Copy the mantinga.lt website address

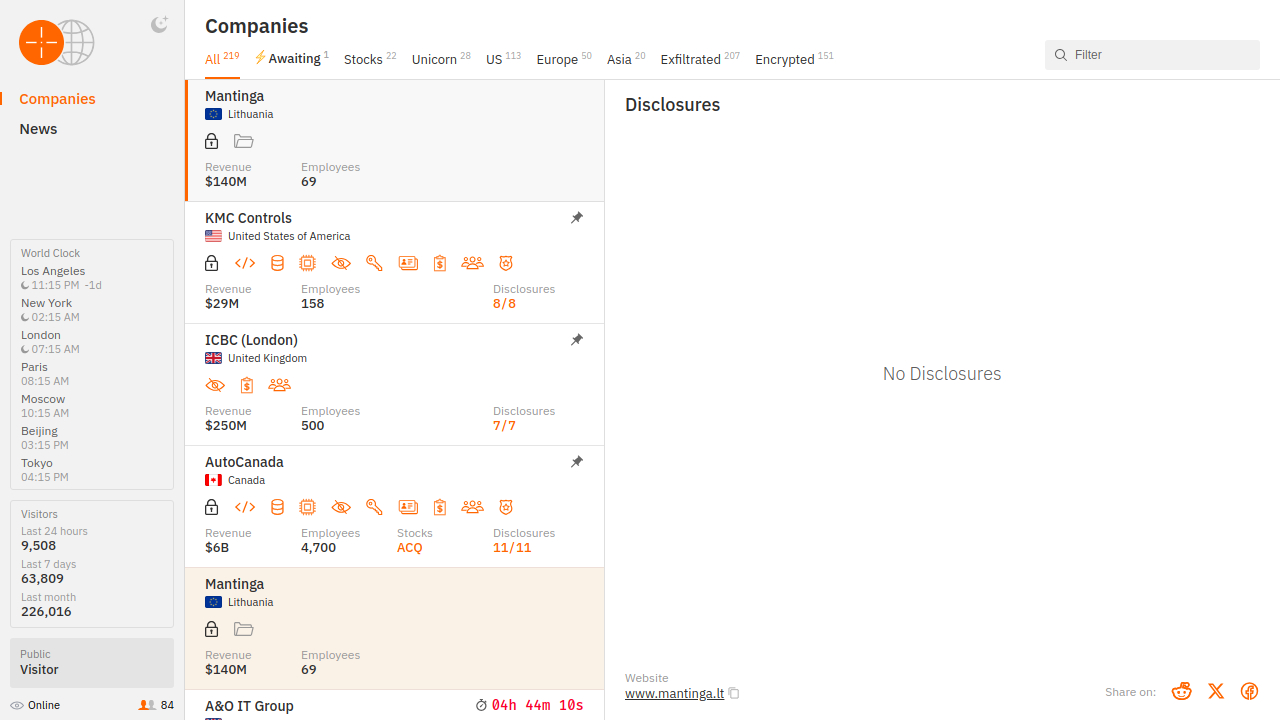(734, 693)
